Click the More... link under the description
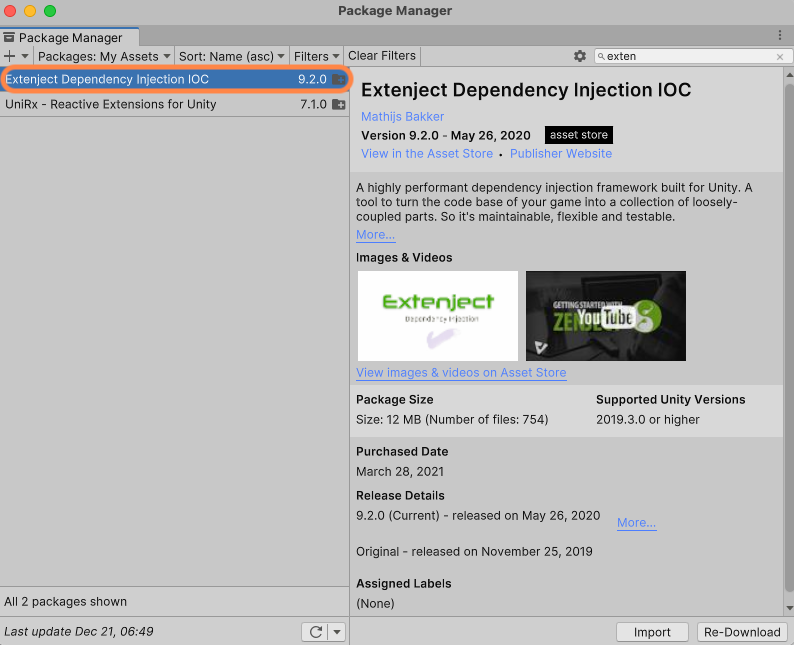794x645 pixels. 375,235
